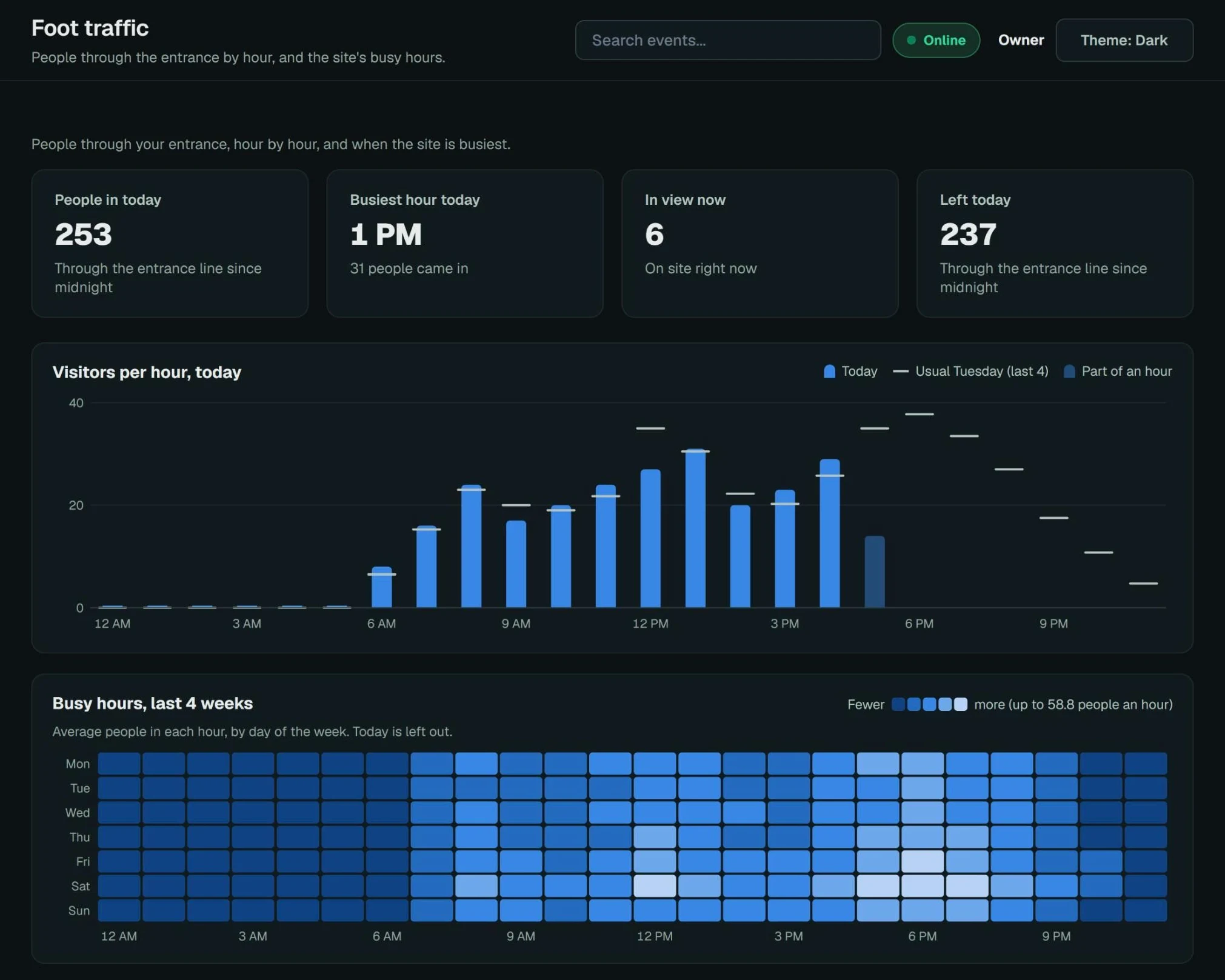Toggle the Theme: Dark button
Image resolution: width=1225 pixels, height=980 pixels.
[1124, 40]
